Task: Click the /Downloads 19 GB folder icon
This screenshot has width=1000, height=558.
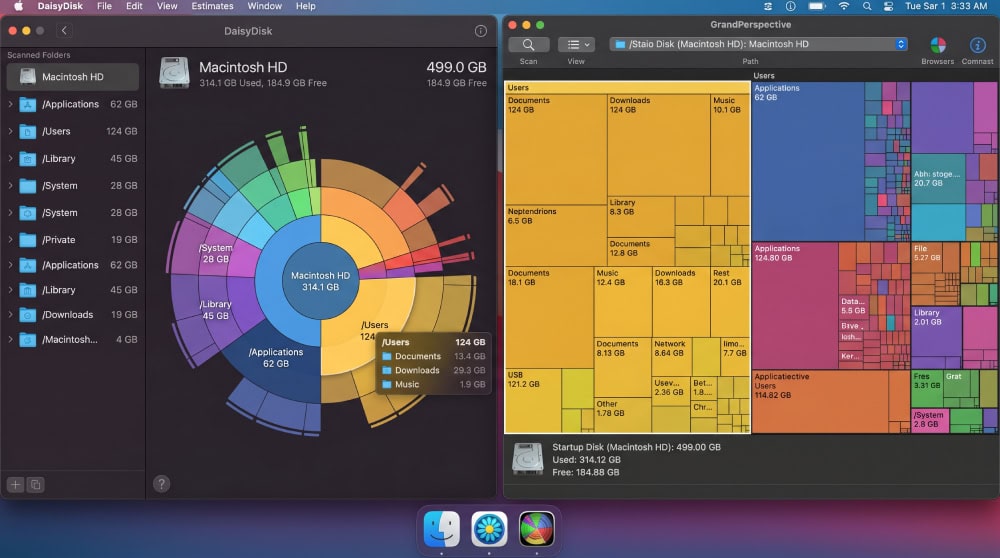Action: click(27, 314)
